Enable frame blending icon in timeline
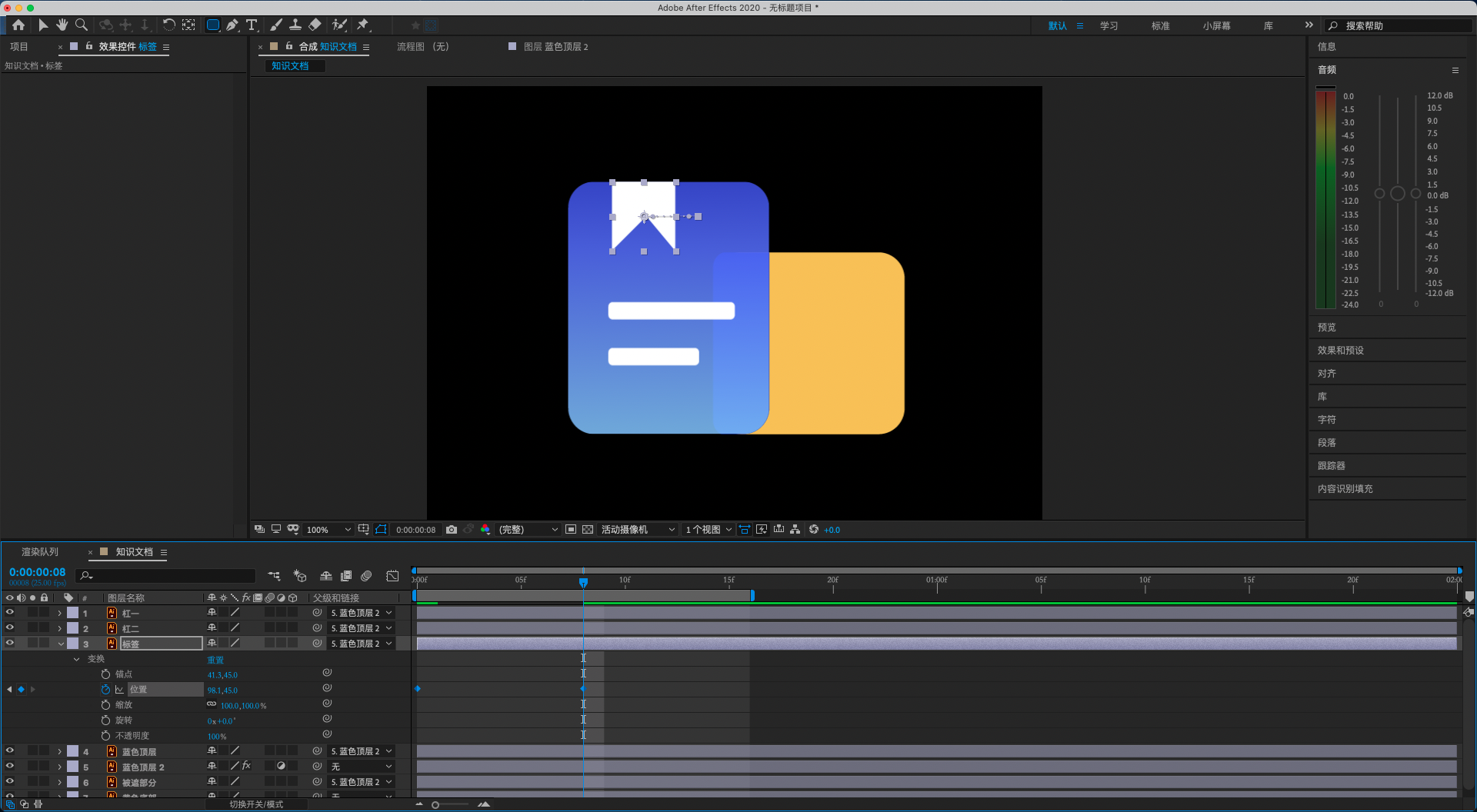 346,576
